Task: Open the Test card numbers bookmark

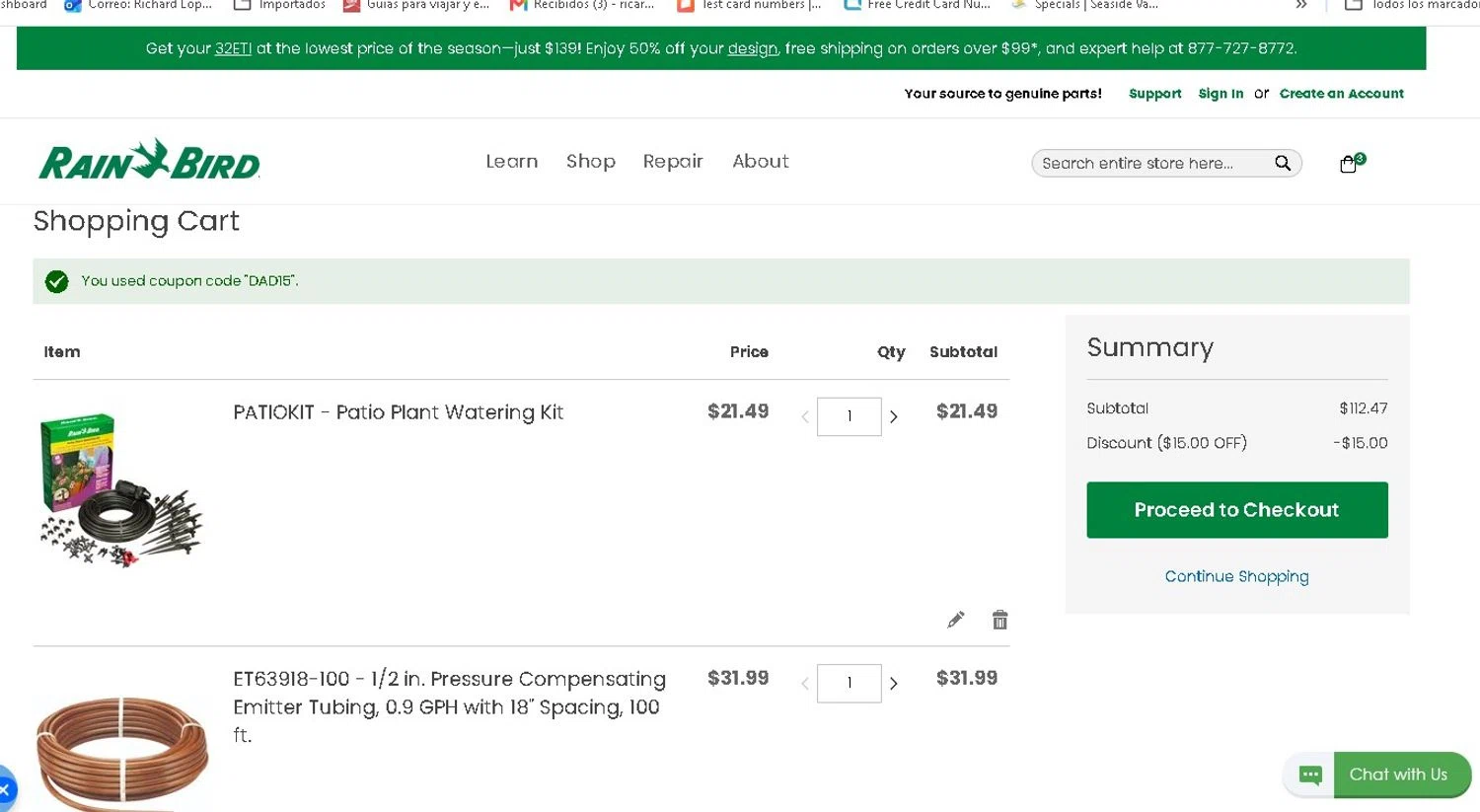Action: point(750,5)
